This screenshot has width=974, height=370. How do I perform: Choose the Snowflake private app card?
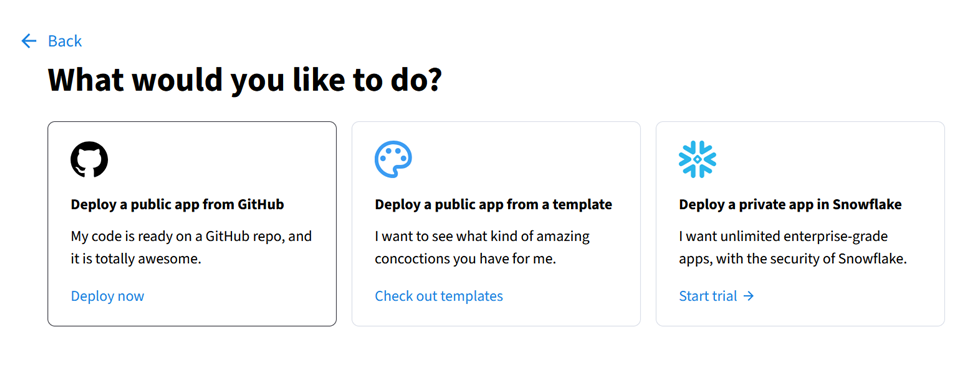click(x=800, y=223)
